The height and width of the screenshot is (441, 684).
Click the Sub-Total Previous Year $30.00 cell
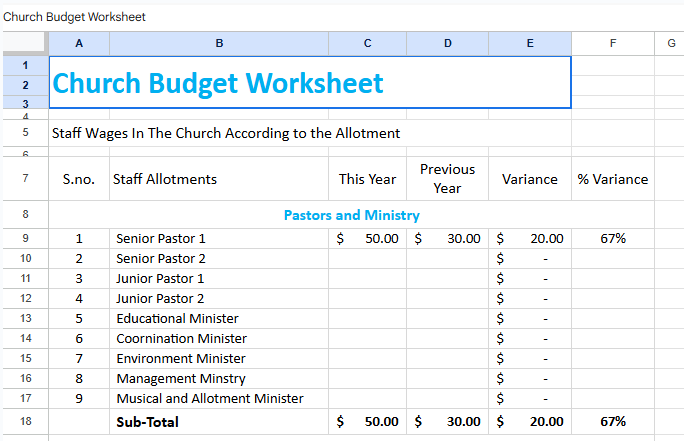coord(448,422)
